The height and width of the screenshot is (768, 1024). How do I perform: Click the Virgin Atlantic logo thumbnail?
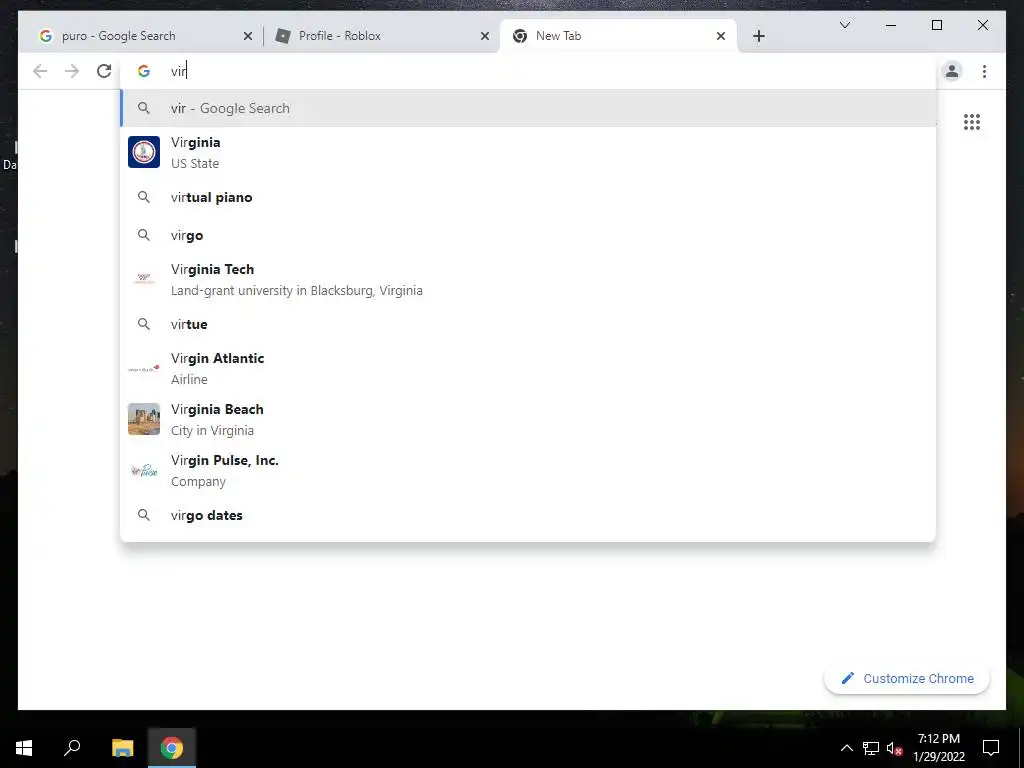(144, 368)
